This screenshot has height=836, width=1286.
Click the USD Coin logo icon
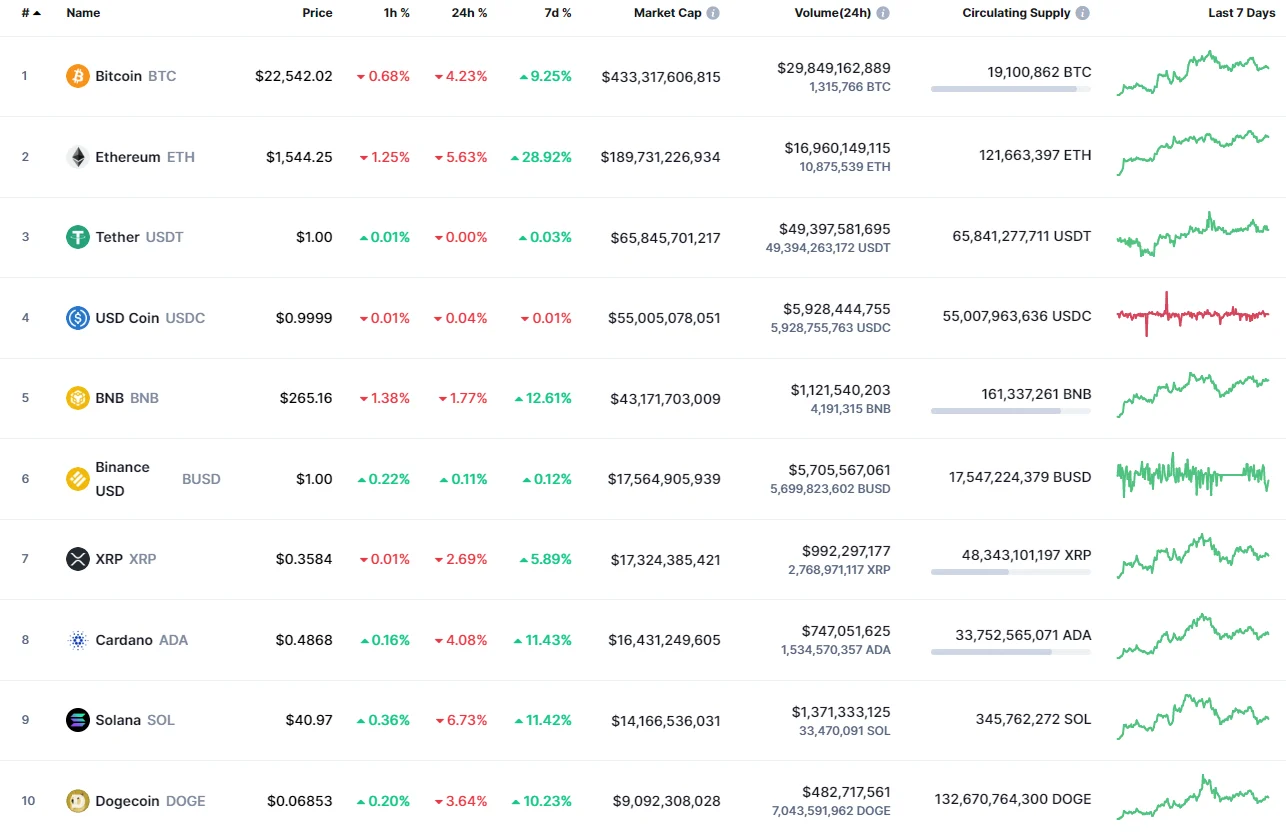point(76,317)
